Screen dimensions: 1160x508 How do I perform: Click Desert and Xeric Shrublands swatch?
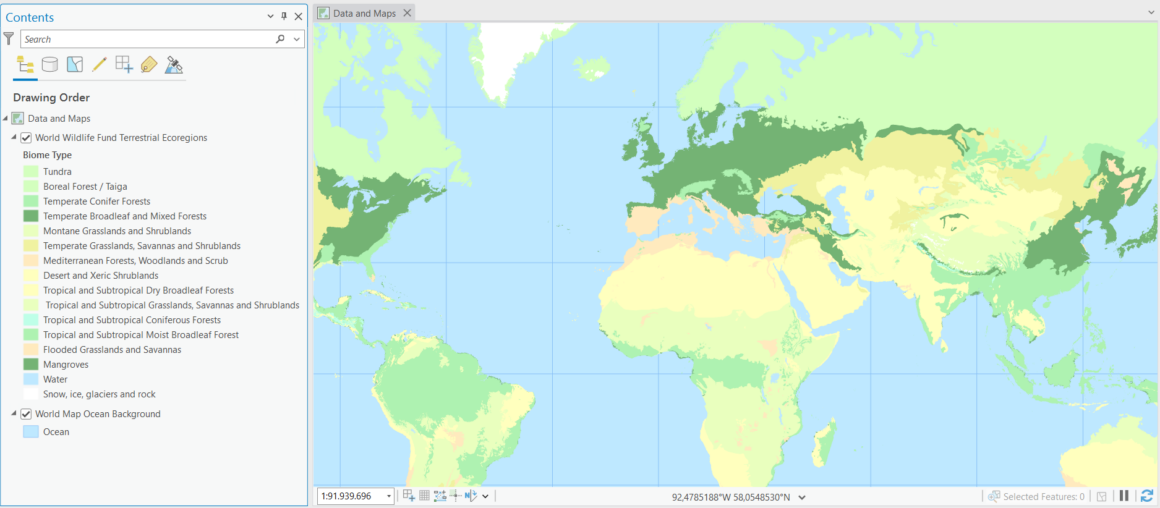(30, 275)
